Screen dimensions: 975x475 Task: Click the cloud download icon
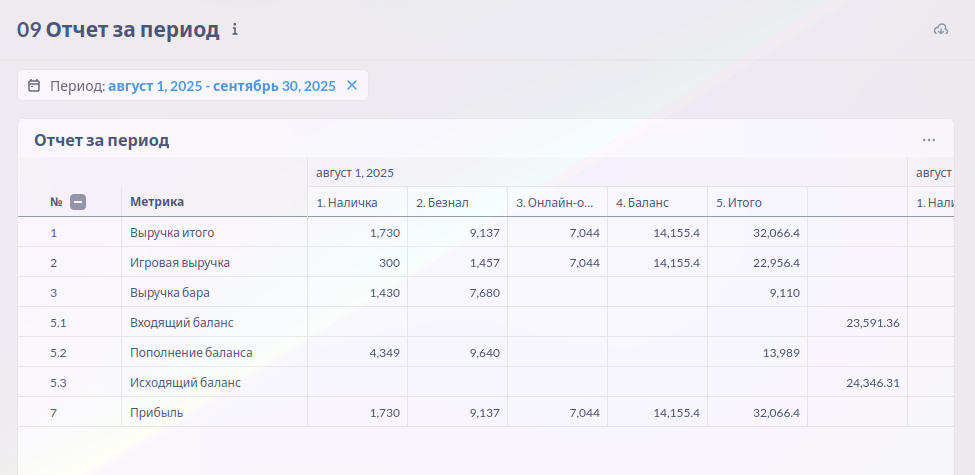[940, 30]
